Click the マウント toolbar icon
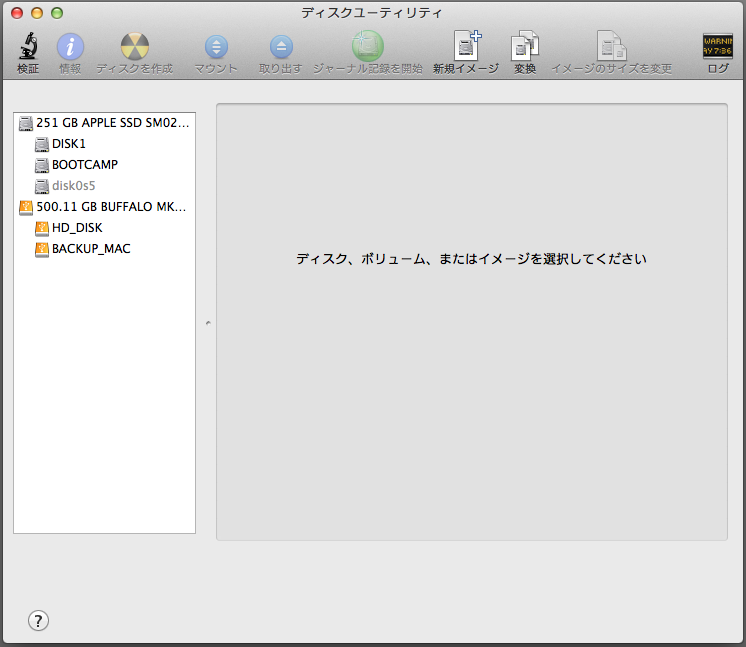 click(x=216, y=47)
